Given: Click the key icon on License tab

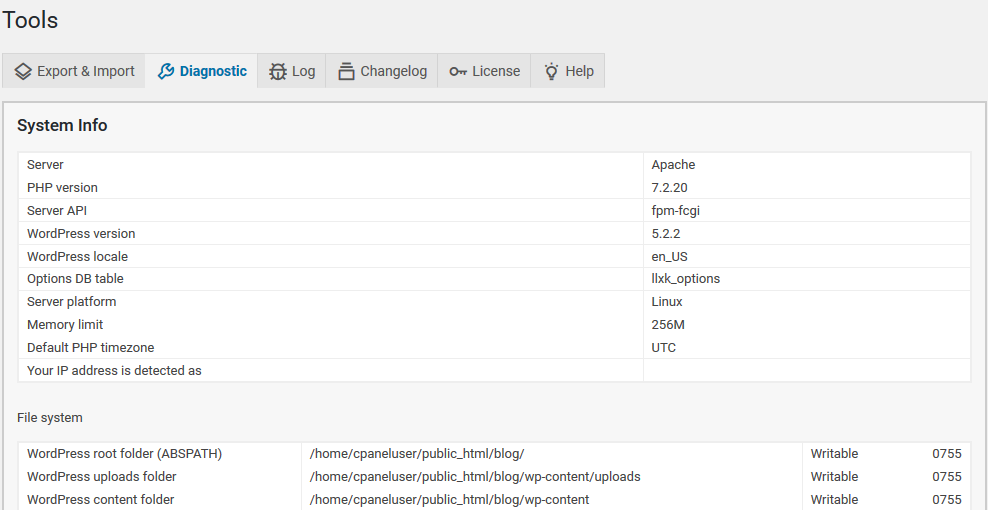Looking at the screenshot, I should [x=458, y=71].
